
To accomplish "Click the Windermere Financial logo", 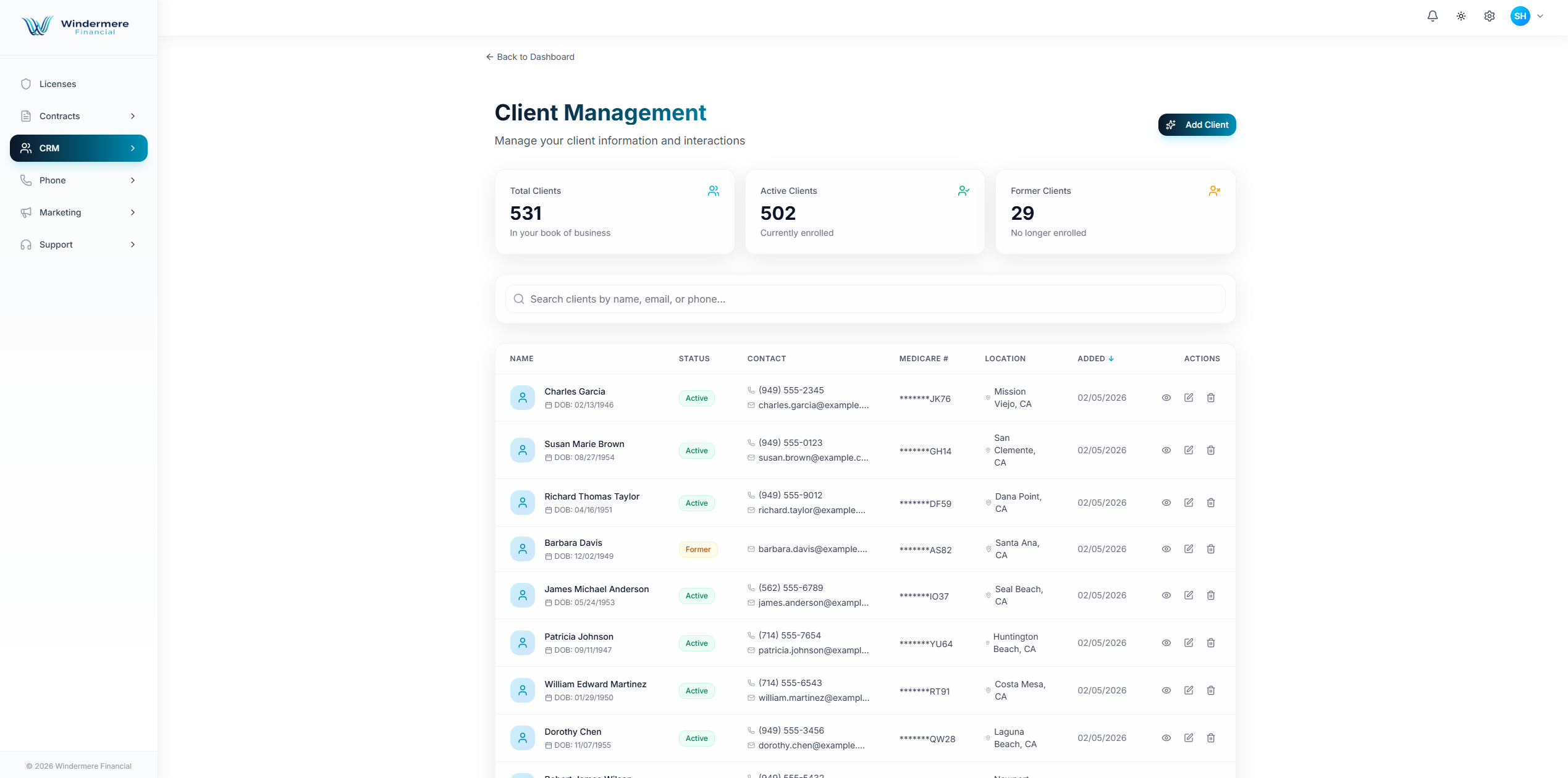I will coord(74,26).
